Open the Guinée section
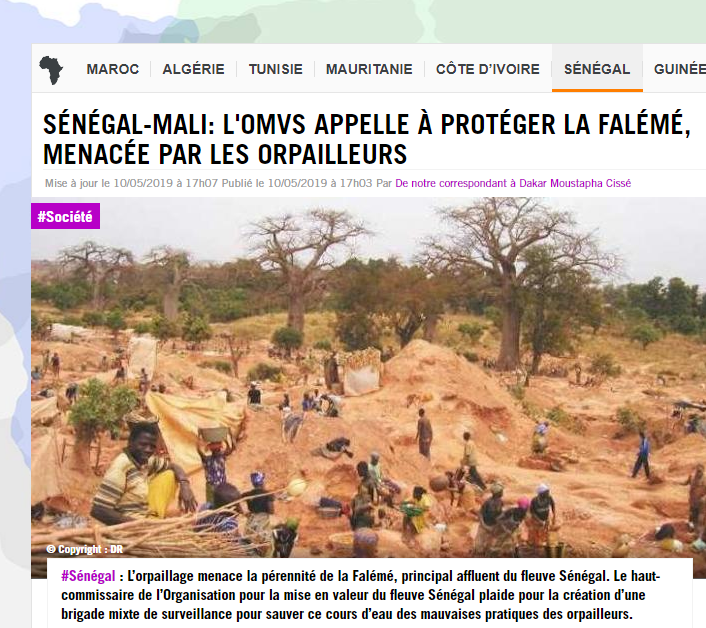 680,69
